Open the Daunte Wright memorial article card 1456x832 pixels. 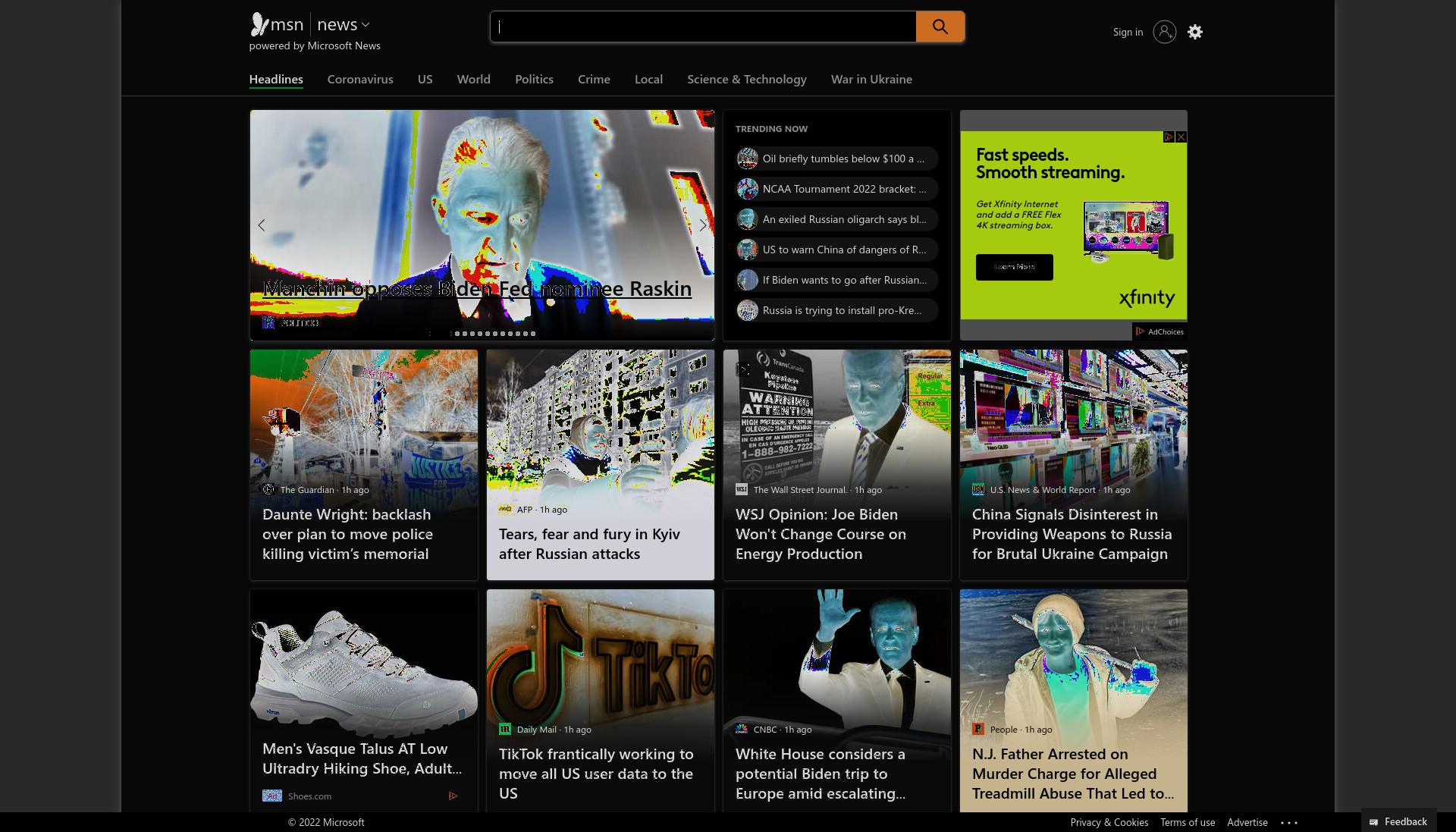pyautogui.click(x=364, y=465)
